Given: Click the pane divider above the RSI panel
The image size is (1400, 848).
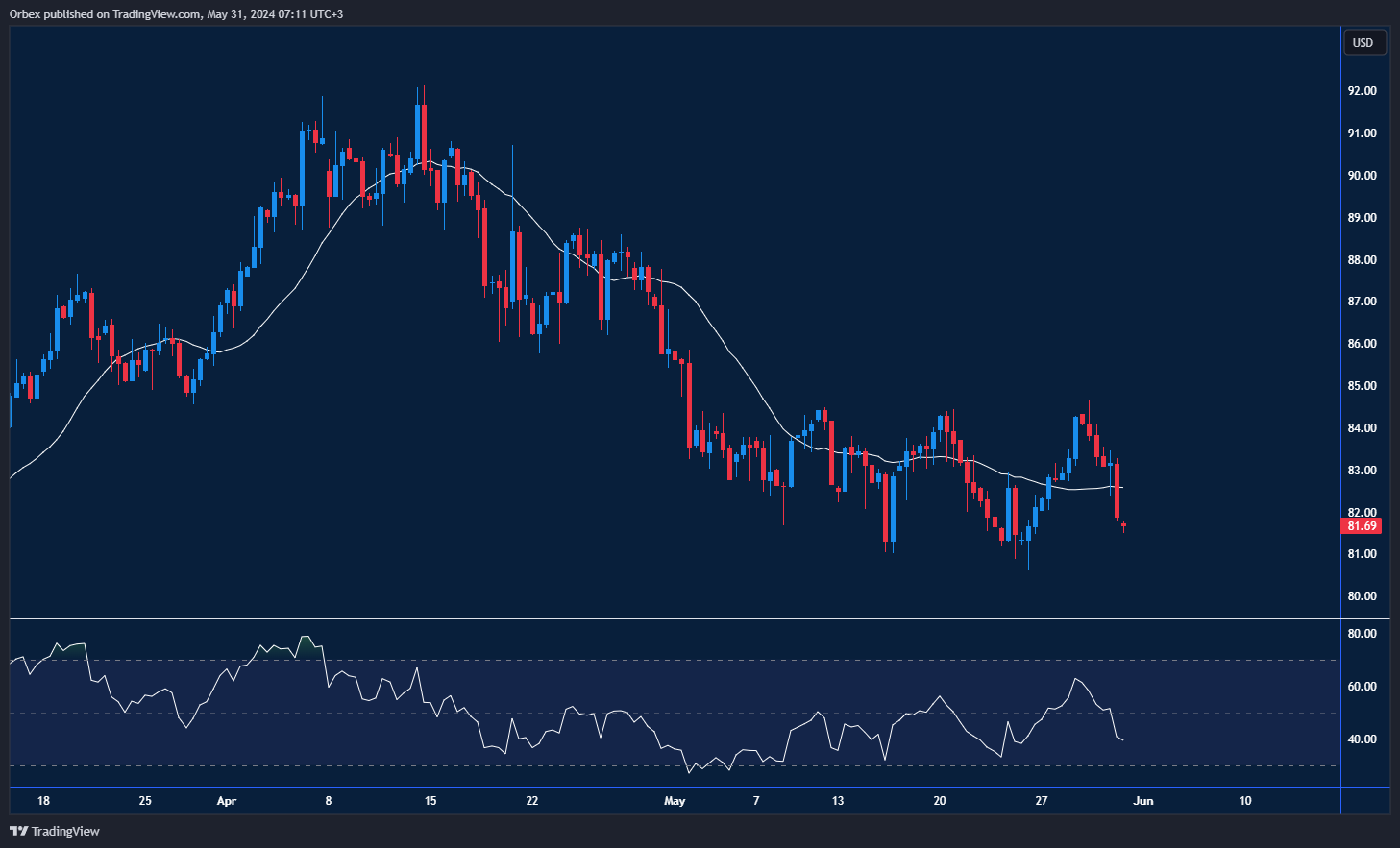Looking at the screenshot, I should [x=673, y=619].
